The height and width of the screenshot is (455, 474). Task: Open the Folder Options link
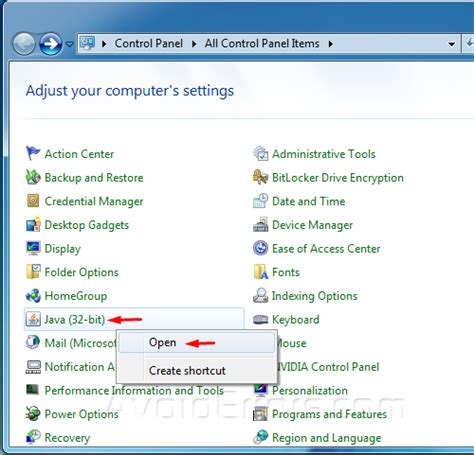click(x=82, y=272)
